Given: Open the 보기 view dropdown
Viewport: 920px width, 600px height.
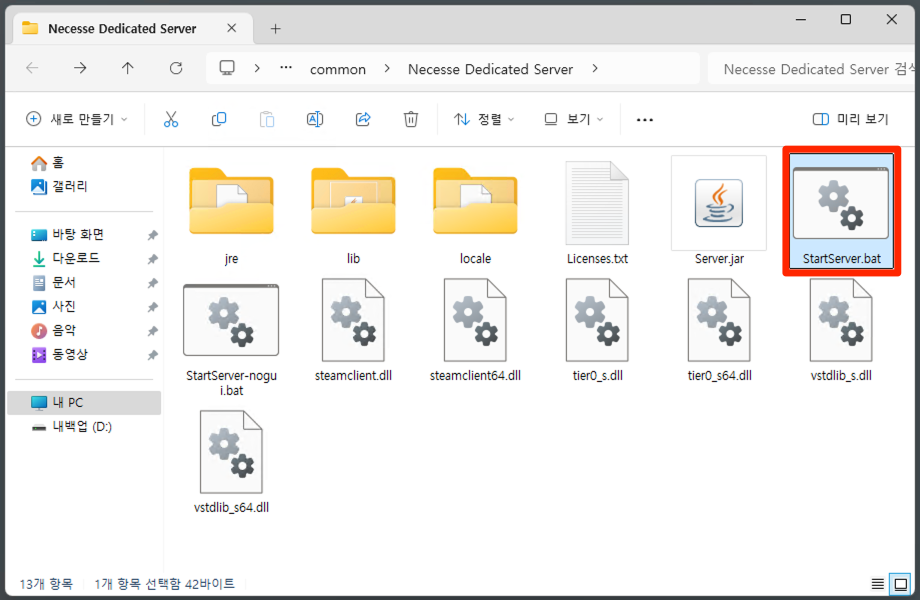Looking at the screenshot, I should point(574,119).
